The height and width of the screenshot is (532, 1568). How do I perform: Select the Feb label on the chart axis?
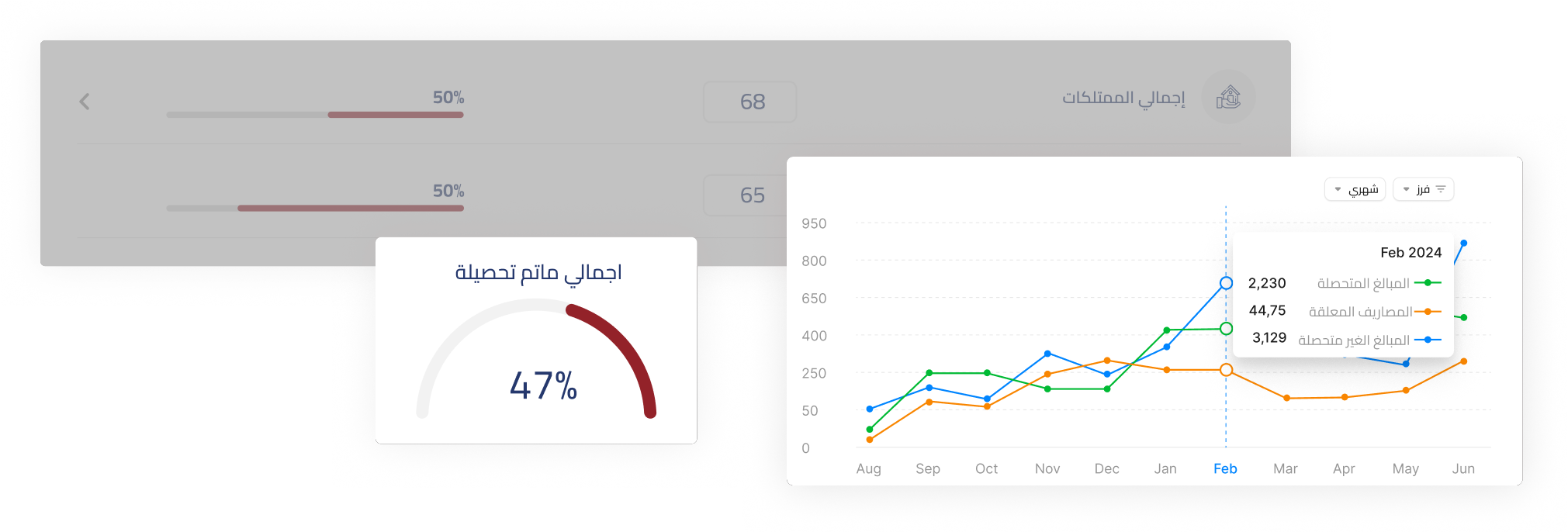(1225, 468)
